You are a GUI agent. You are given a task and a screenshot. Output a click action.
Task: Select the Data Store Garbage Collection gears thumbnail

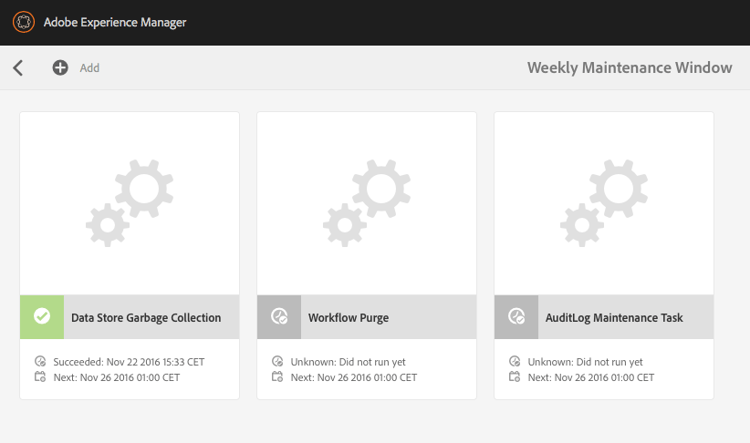pos(130,203)
